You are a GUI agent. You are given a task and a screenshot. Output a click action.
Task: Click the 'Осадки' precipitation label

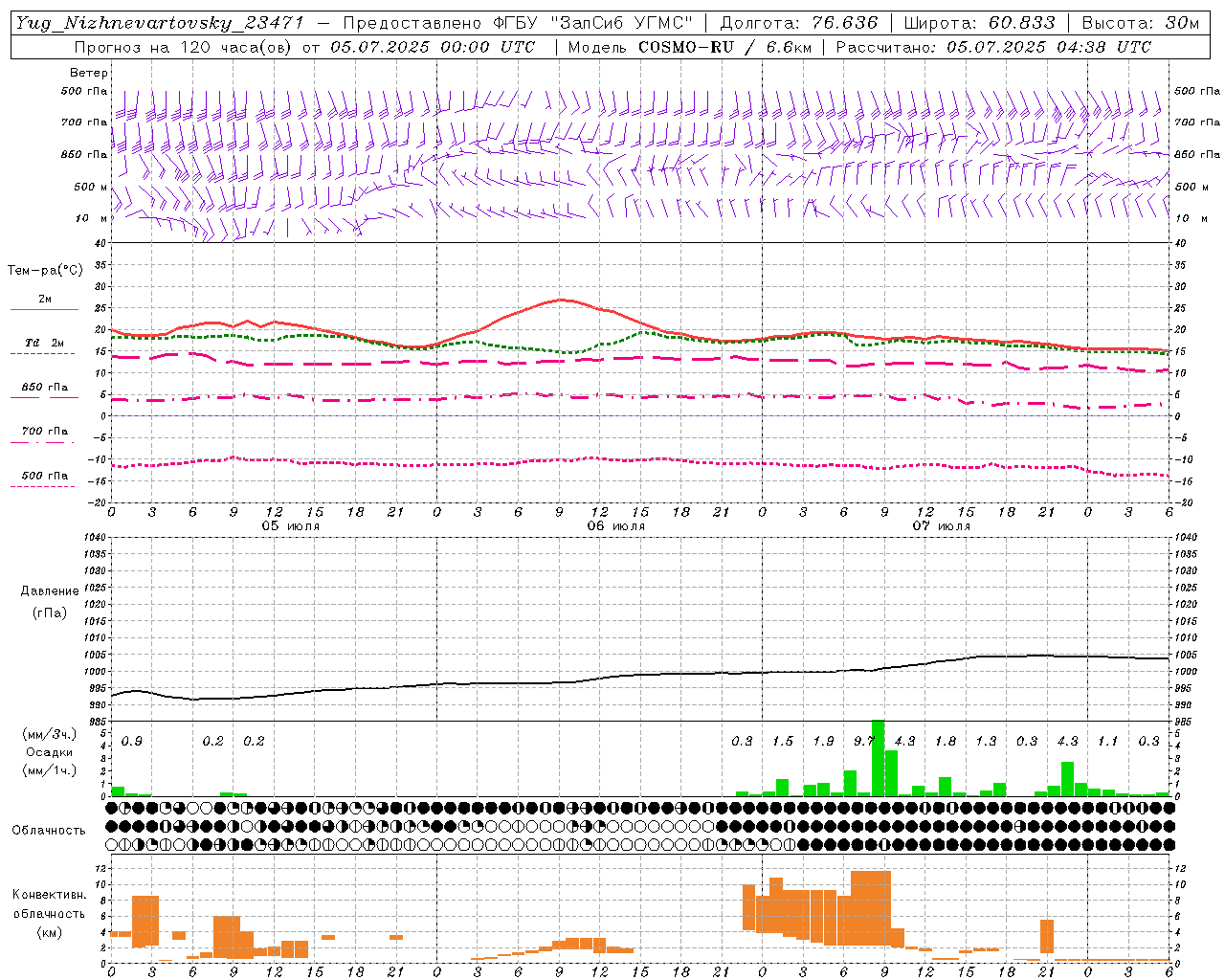[50, 752]
